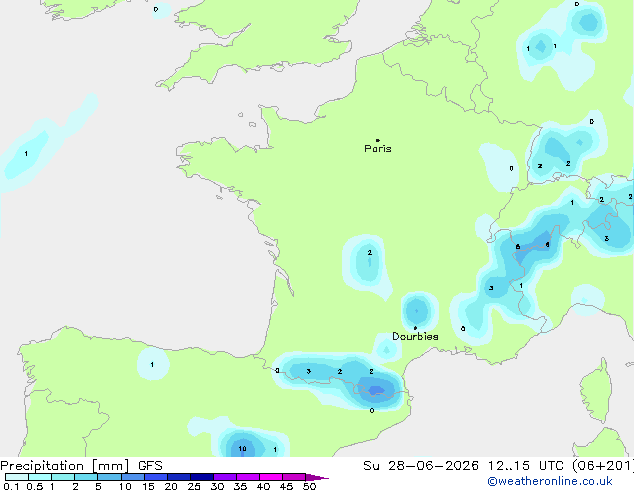Click the value 10 over northeastern Spain
This screenshot has height=490, width=634.
242,448
